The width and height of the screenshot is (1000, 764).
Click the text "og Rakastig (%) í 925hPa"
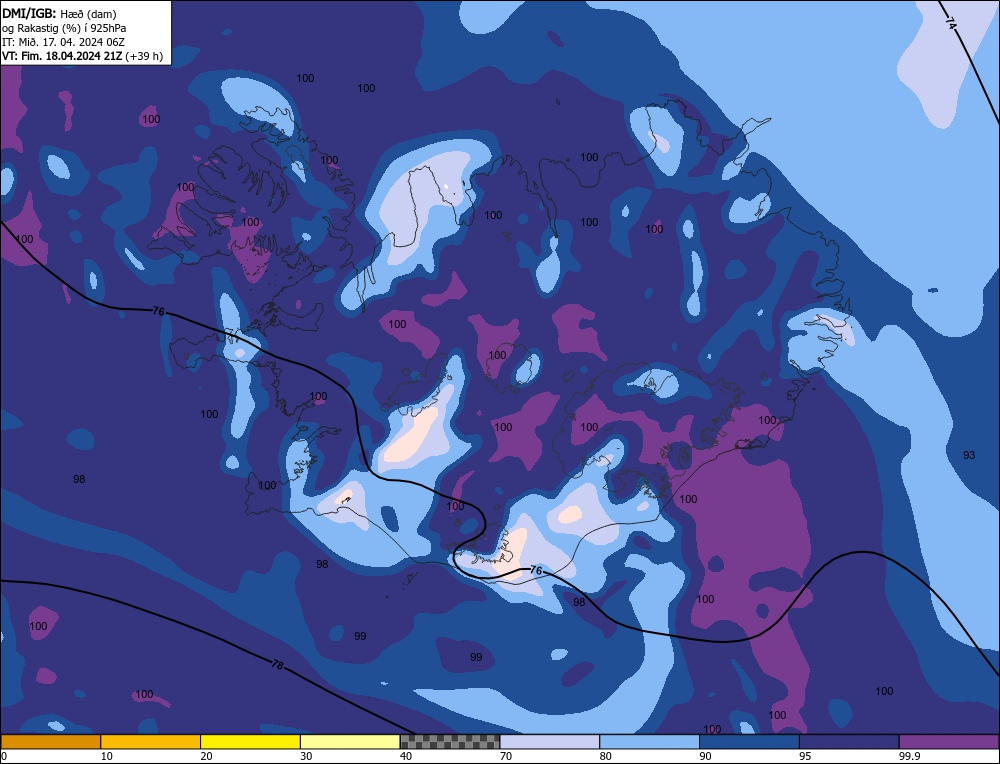pyautogui.click(x=64, y=28)
